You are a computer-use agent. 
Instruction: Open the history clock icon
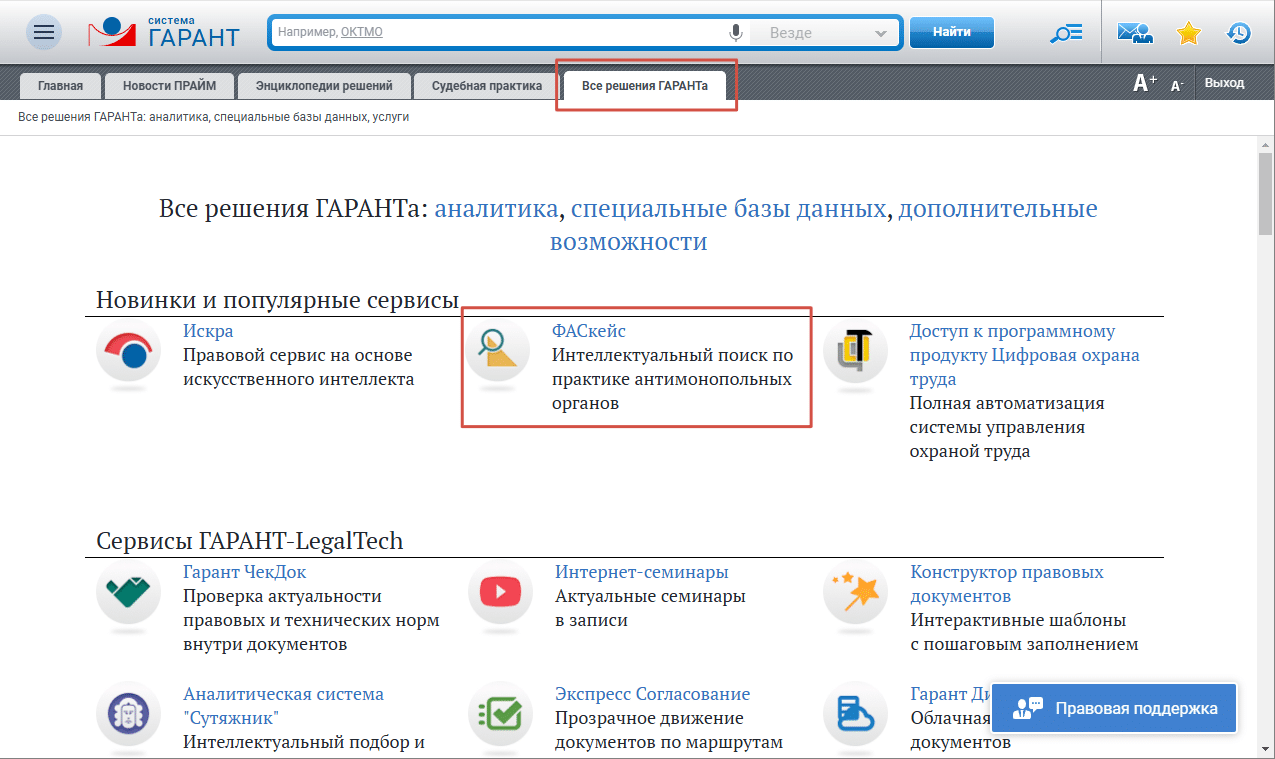point(1239,33)
